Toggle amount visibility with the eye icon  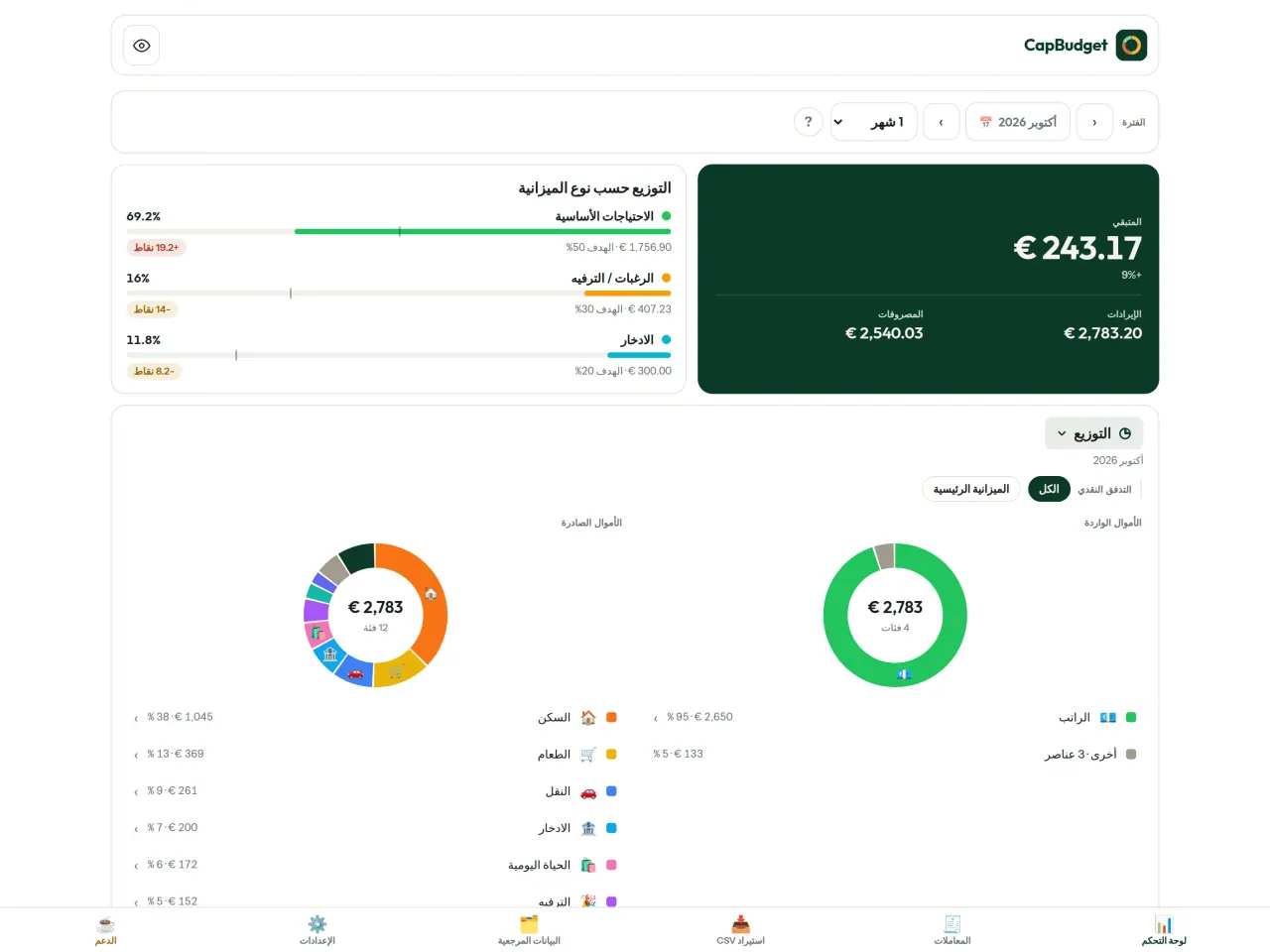tap(142, 46)
